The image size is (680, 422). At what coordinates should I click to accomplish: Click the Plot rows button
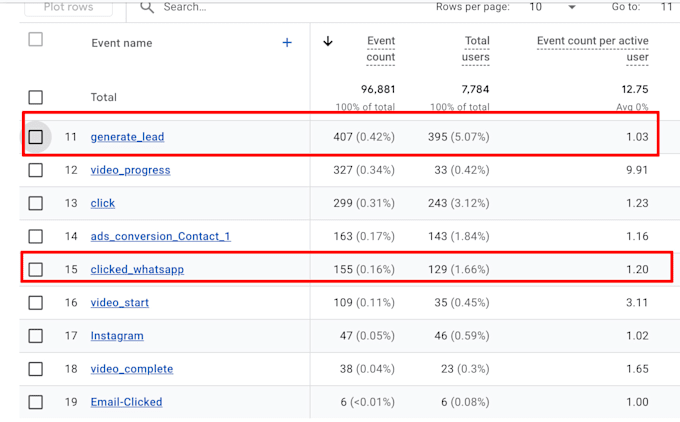pyautogui.click(x=69, y=8)
